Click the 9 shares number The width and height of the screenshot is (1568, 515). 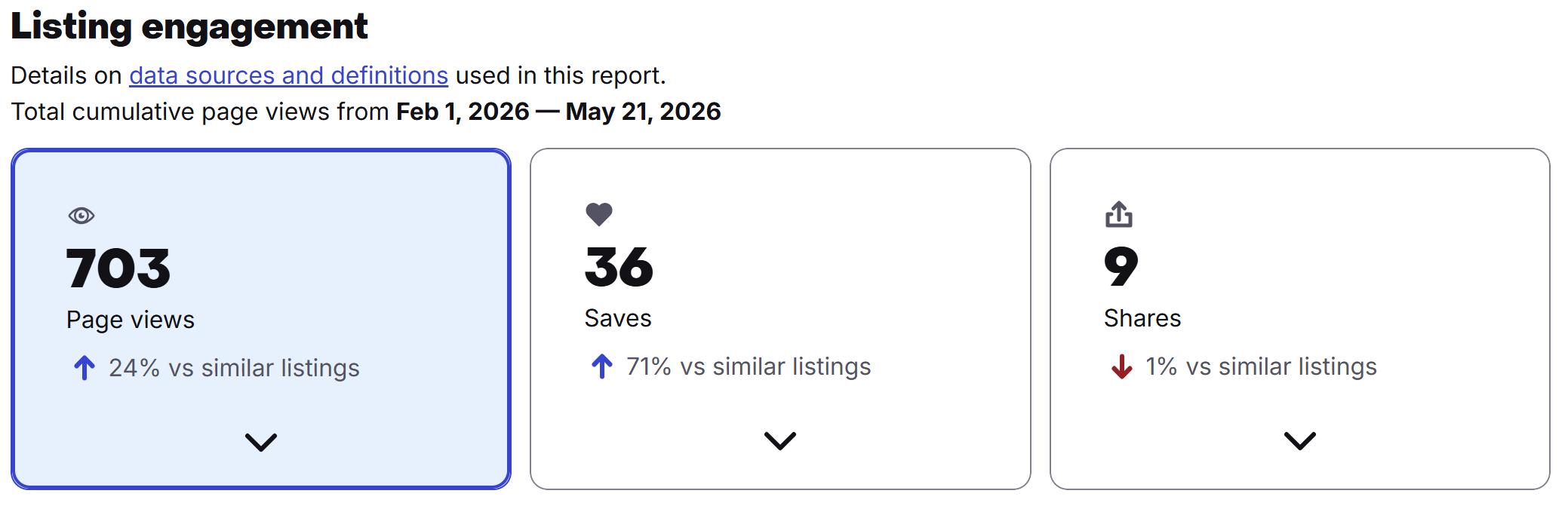(1121, 267)
